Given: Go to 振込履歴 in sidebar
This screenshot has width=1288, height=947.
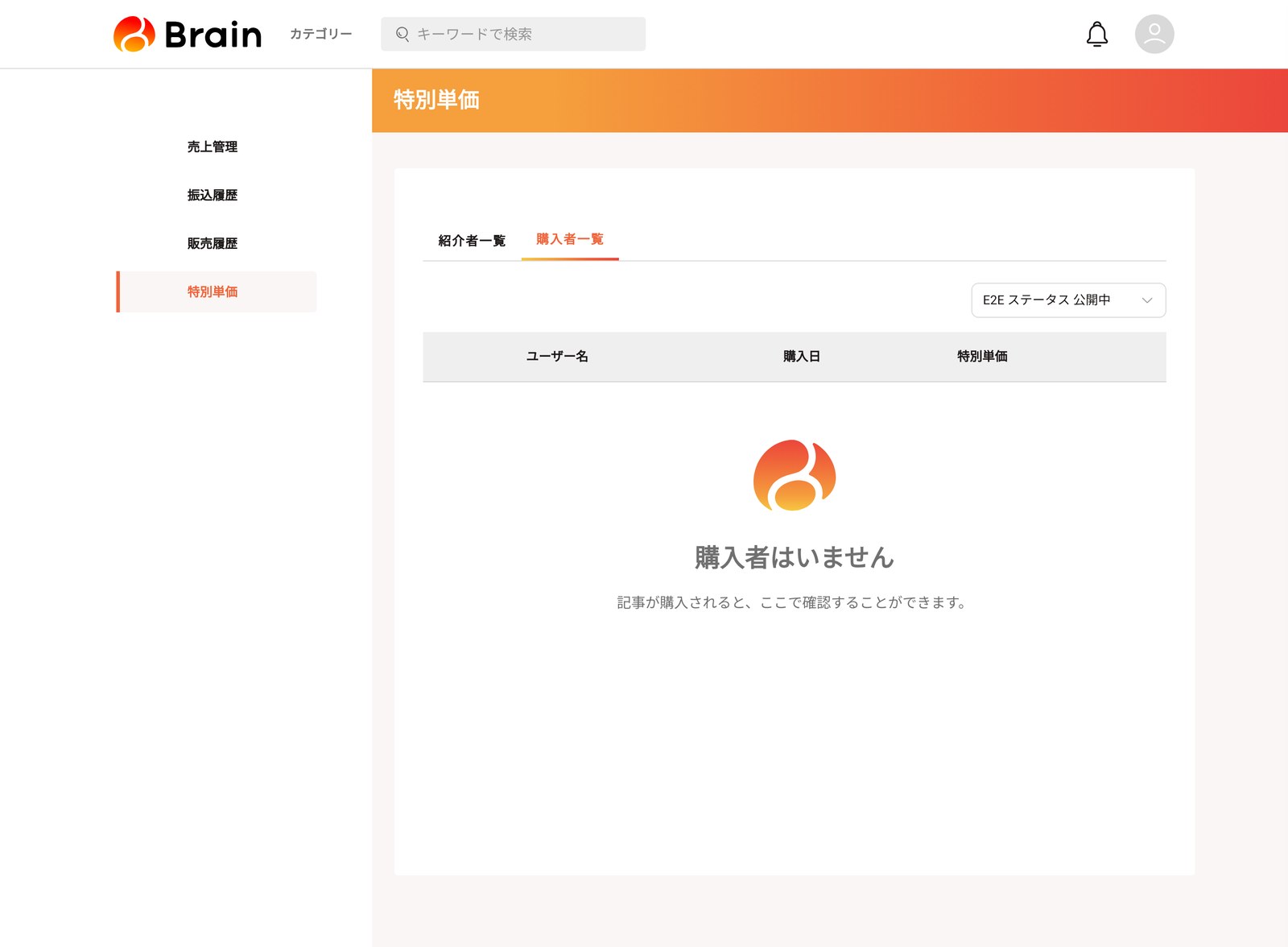Looking at the screenshot, I should (213, 195).
